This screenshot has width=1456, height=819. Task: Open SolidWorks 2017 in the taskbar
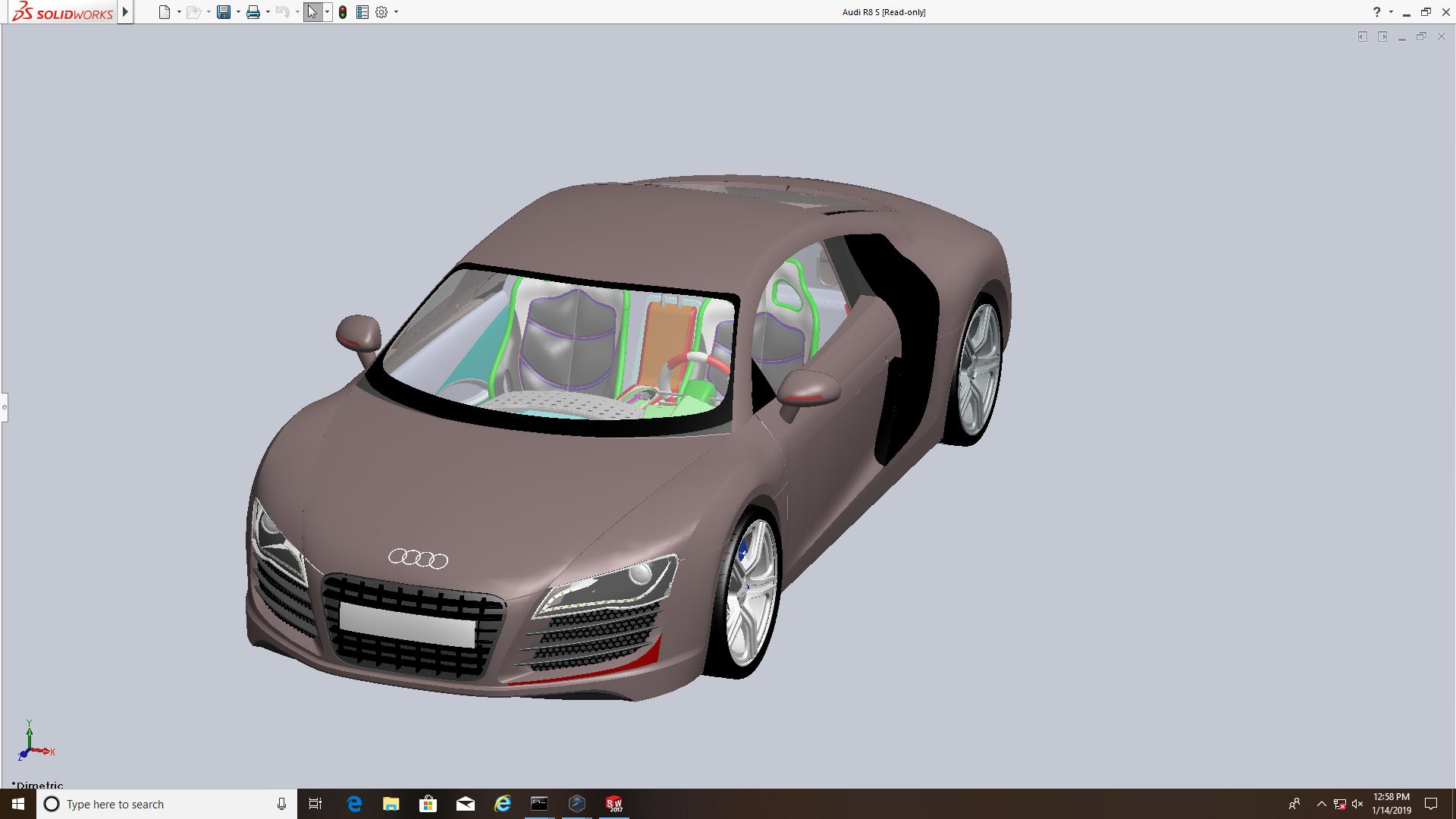(x=614, y=804)
